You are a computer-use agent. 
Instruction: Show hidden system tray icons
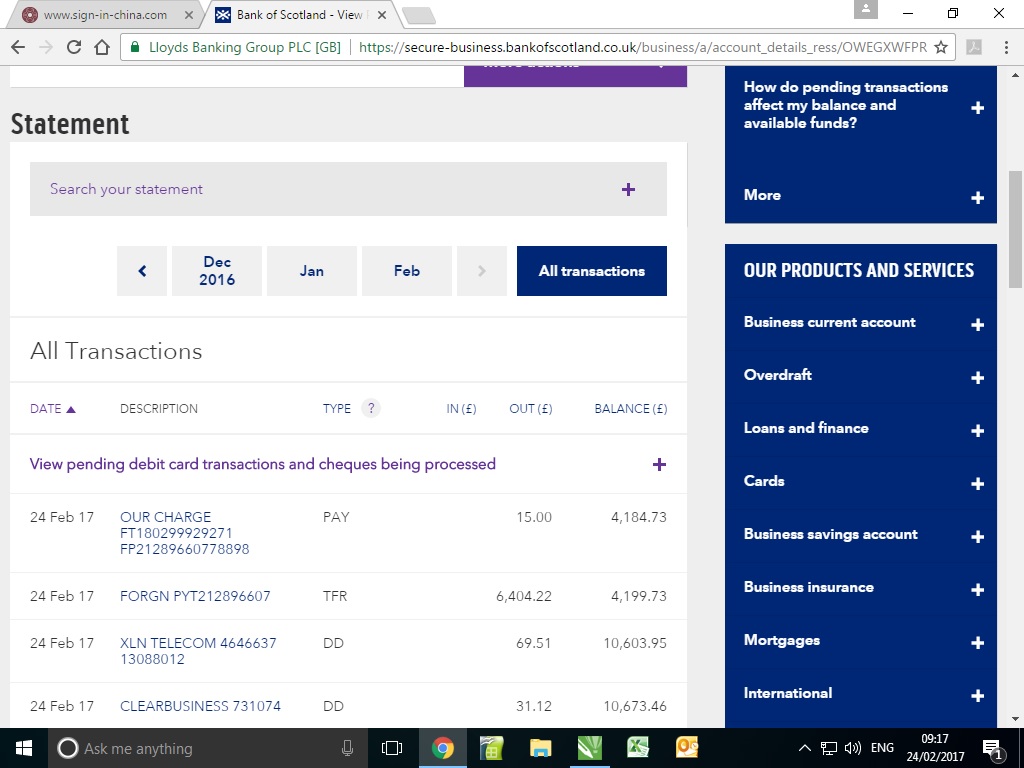[x=805, y=748]
